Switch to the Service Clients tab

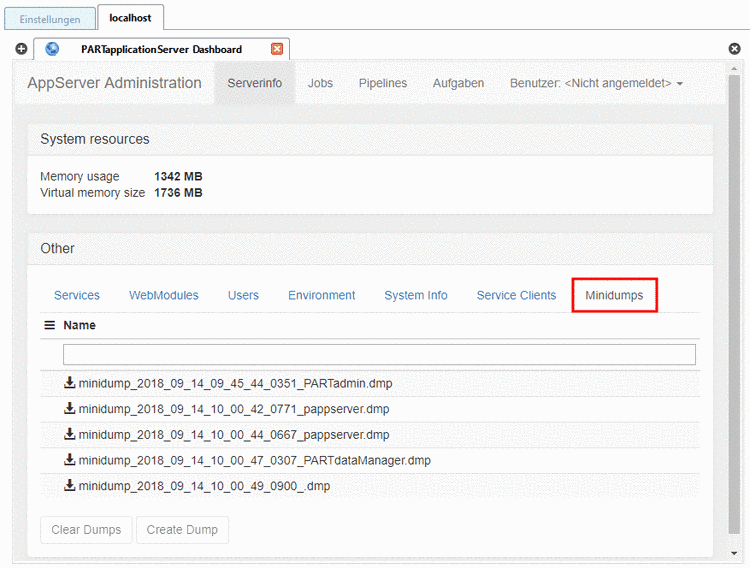pos(516,295)
